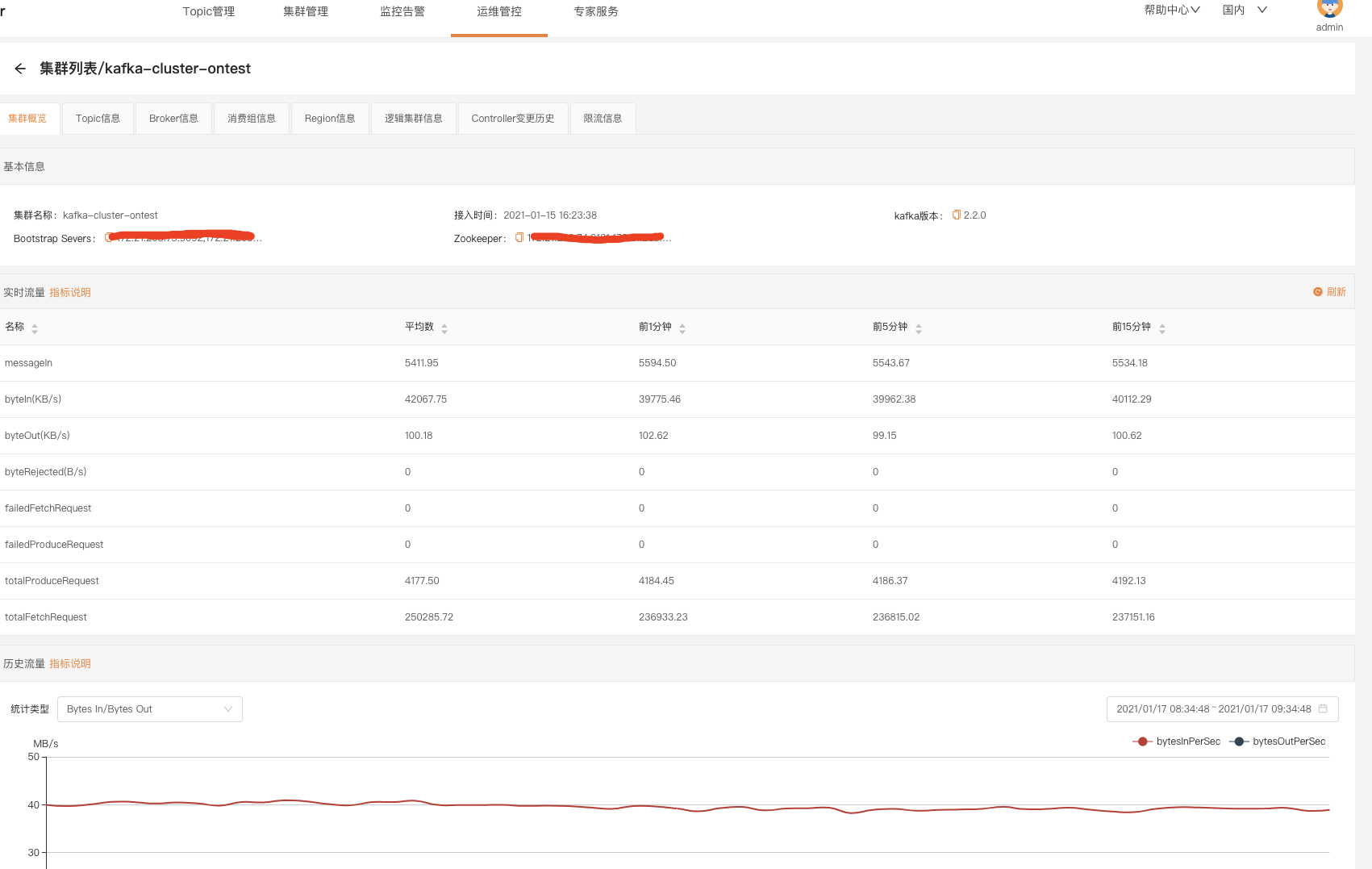Switch to the Region信息 tab
1372x869 pixels.
(x=330, y=119)
